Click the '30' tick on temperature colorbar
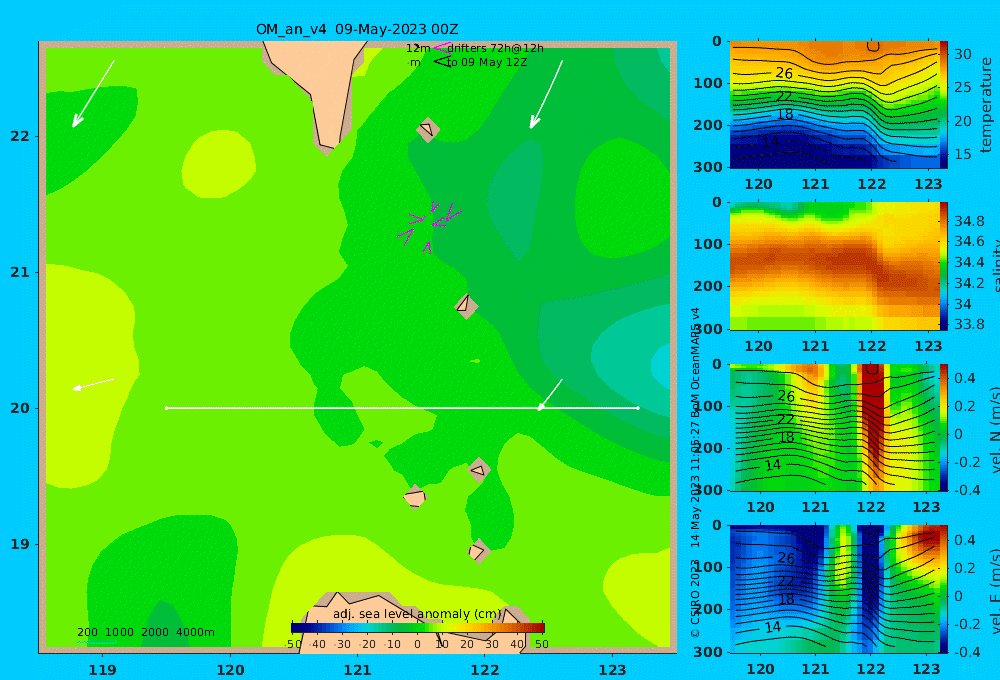Image resolution: width=1000 pixels, height=680 pixels. click(x=962, y=54)
